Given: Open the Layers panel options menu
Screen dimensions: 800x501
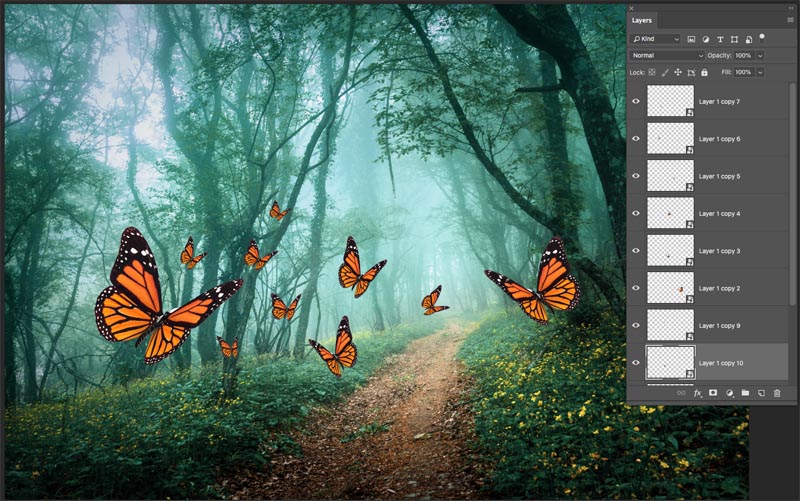Looking at the screenshot, I should [790, 20].
